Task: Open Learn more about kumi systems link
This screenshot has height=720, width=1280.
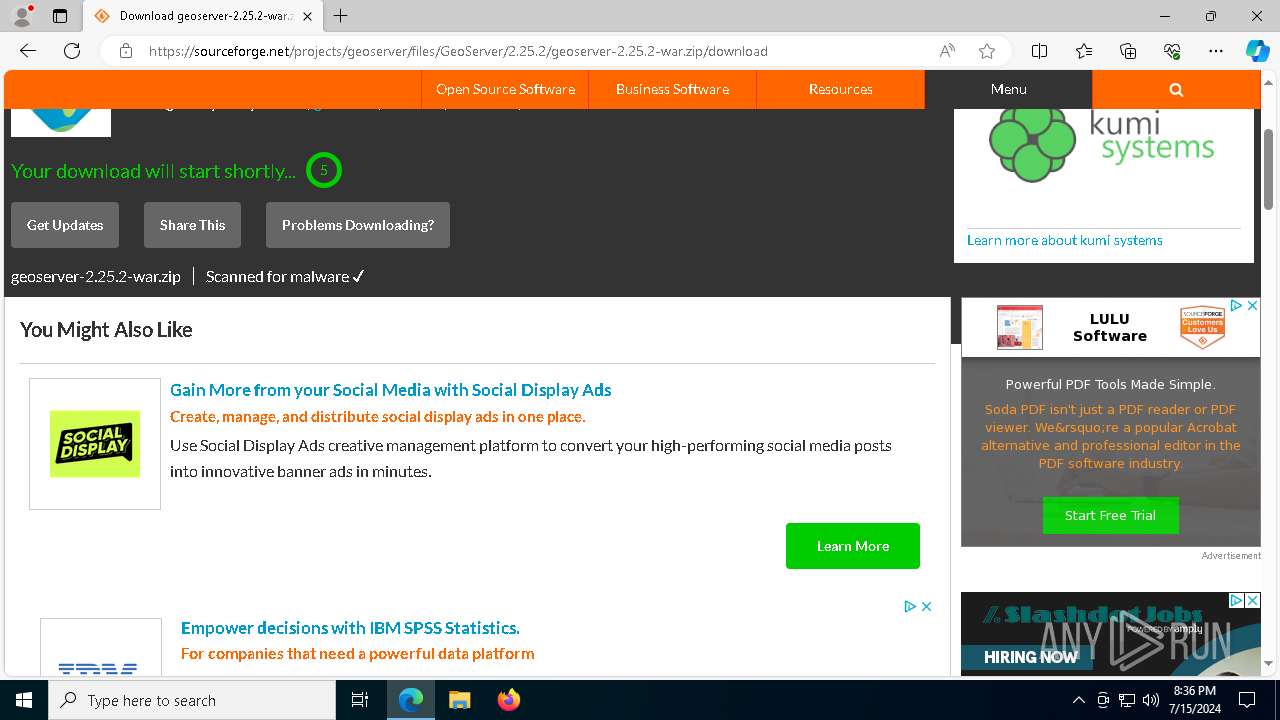Action: (x=1064, y=240)
